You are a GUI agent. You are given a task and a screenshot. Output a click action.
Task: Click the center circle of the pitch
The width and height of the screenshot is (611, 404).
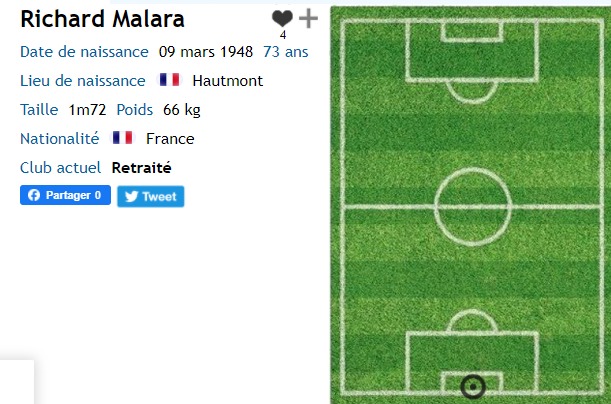(x=473, y=207)
